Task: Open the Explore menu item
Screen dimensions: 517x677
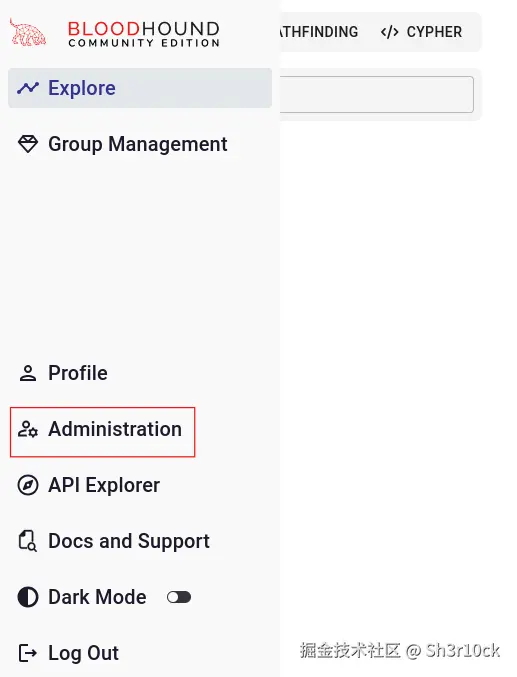Action: pyautogui.click(x=140, y=88)
